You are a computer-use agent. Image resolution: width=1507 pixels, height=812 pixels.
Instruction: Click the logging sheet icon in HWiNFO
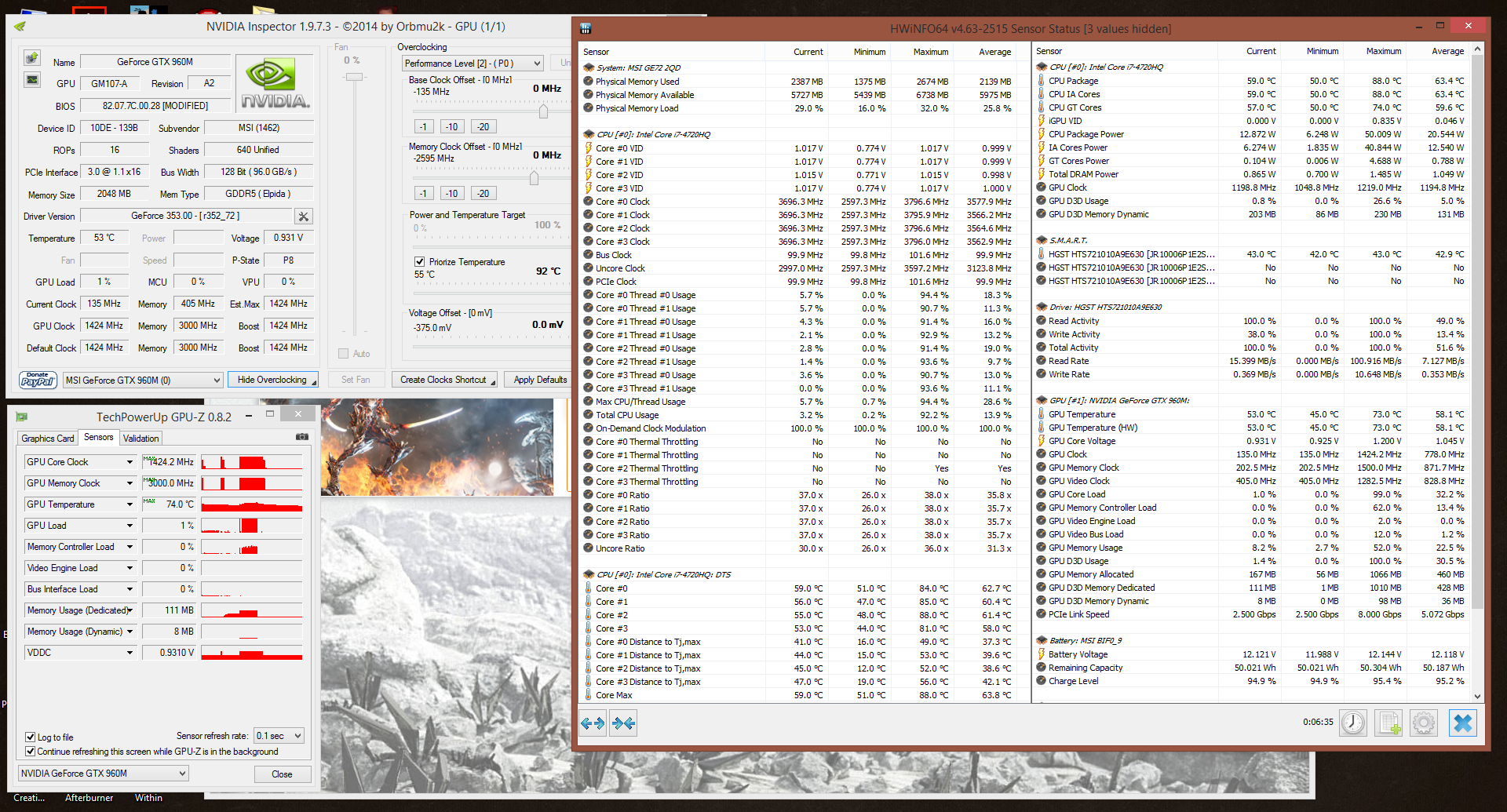[1388, 723]
